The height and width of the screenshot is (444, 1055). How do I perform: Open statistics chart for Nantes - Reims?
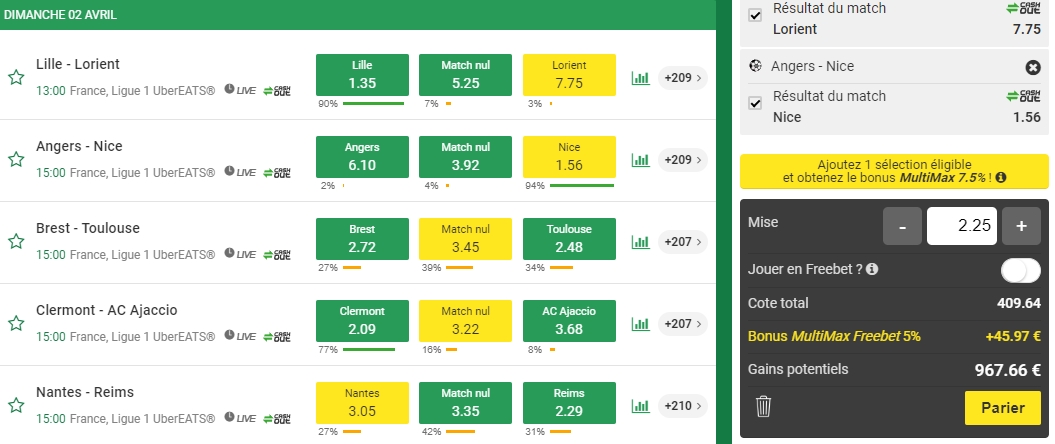[x=640, y=405]
